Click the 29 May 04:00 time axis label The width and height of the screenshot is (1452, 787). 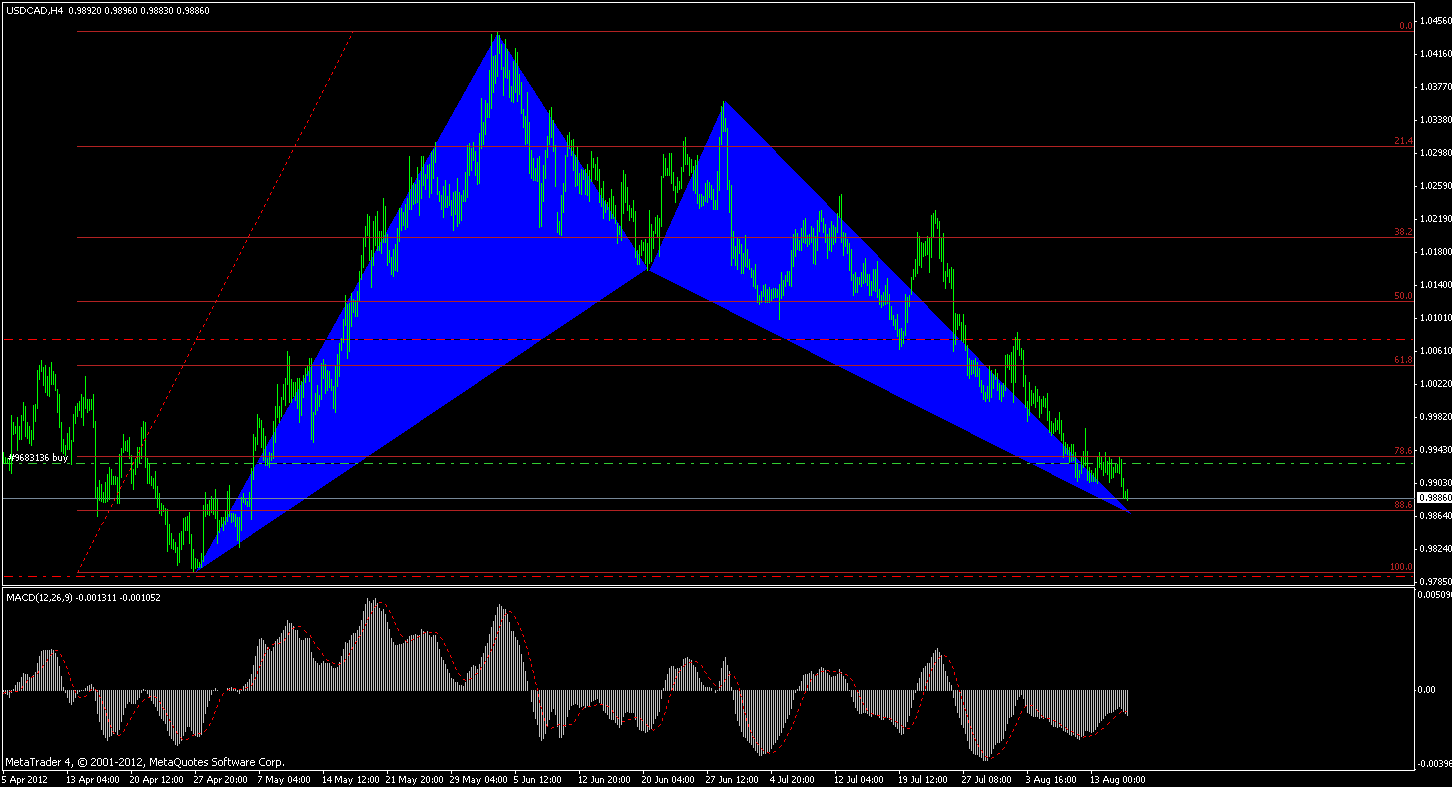pos(477,779)
